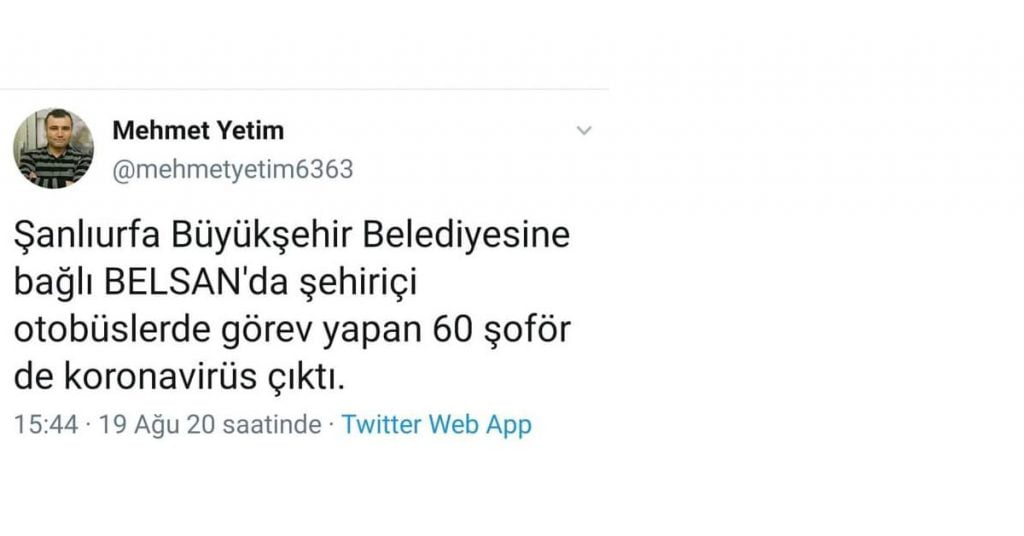The height and width of the screenshot is (536, 1024).
Task: Select the 19 Ağu 20 date
Action: [157, 424]
